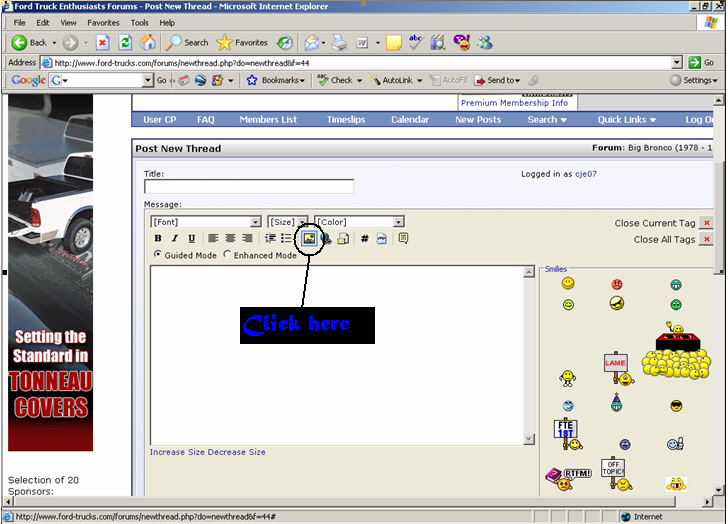Open the Favorites menu in menu bar
This screenshot has width=728, height=524.
(x=103, y=23)
